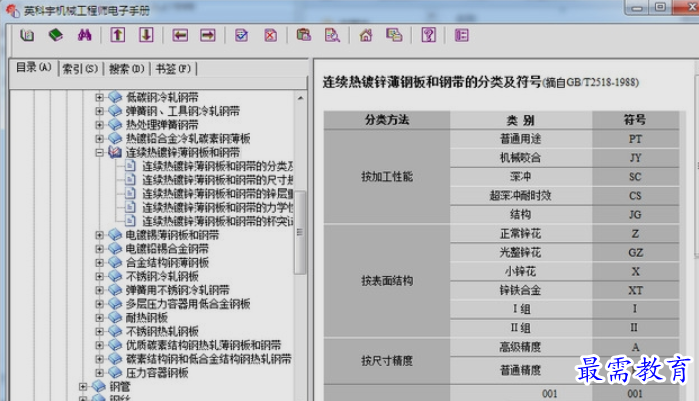Viewport: 699px width, 401px height.
Task: Click the up arrow toolbar button
Action: point(118,35)
